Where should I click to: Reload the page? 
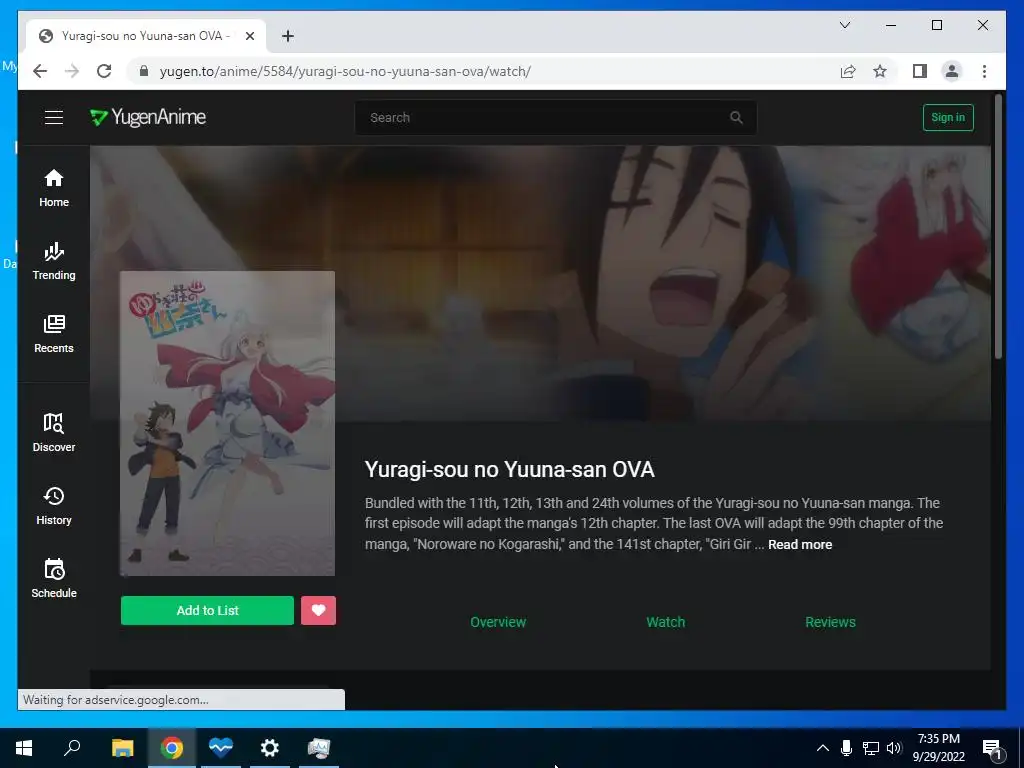[104, 71]
